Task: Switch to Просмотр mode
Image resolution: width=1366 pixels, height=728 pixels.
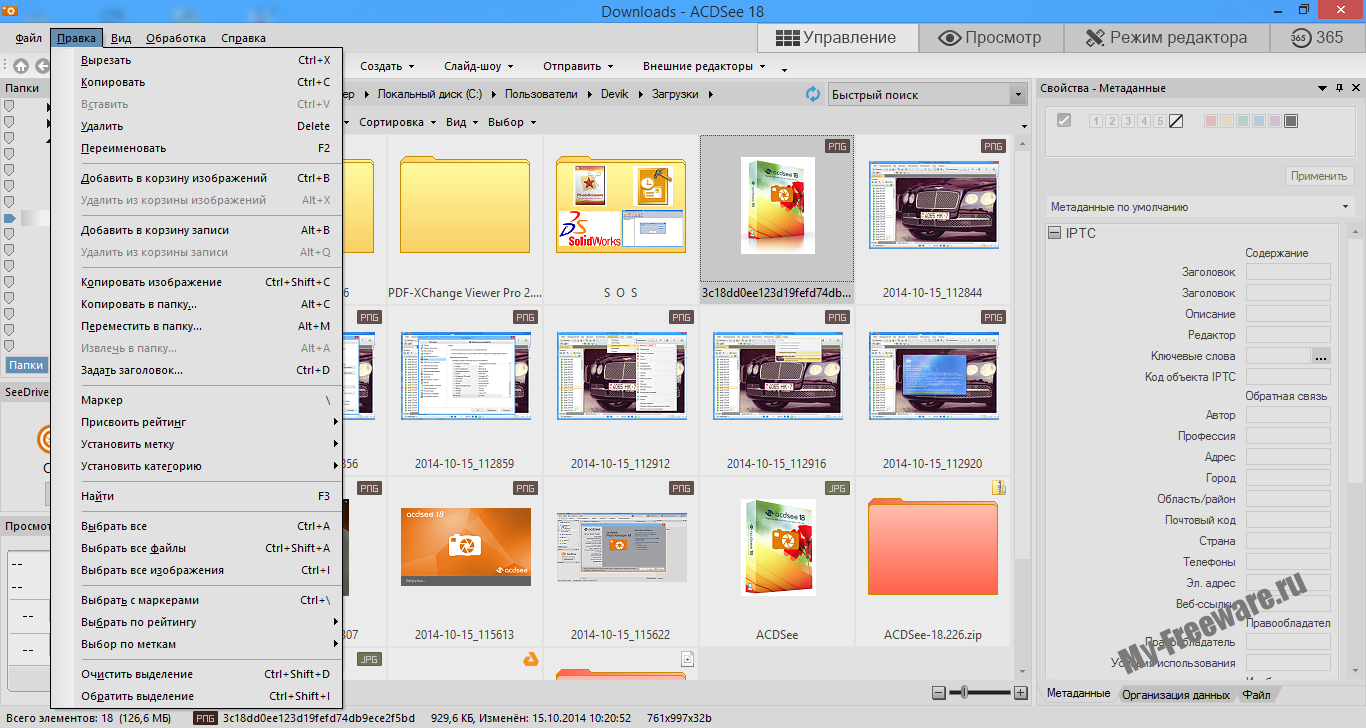Action: [990, 37]
